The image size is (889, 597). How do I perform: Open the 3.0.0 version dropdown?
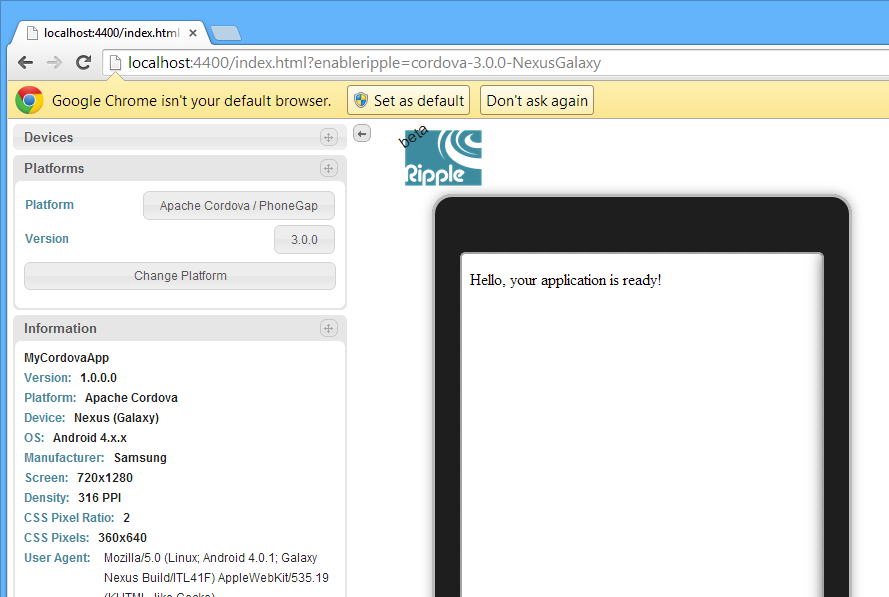click(304, 239)
